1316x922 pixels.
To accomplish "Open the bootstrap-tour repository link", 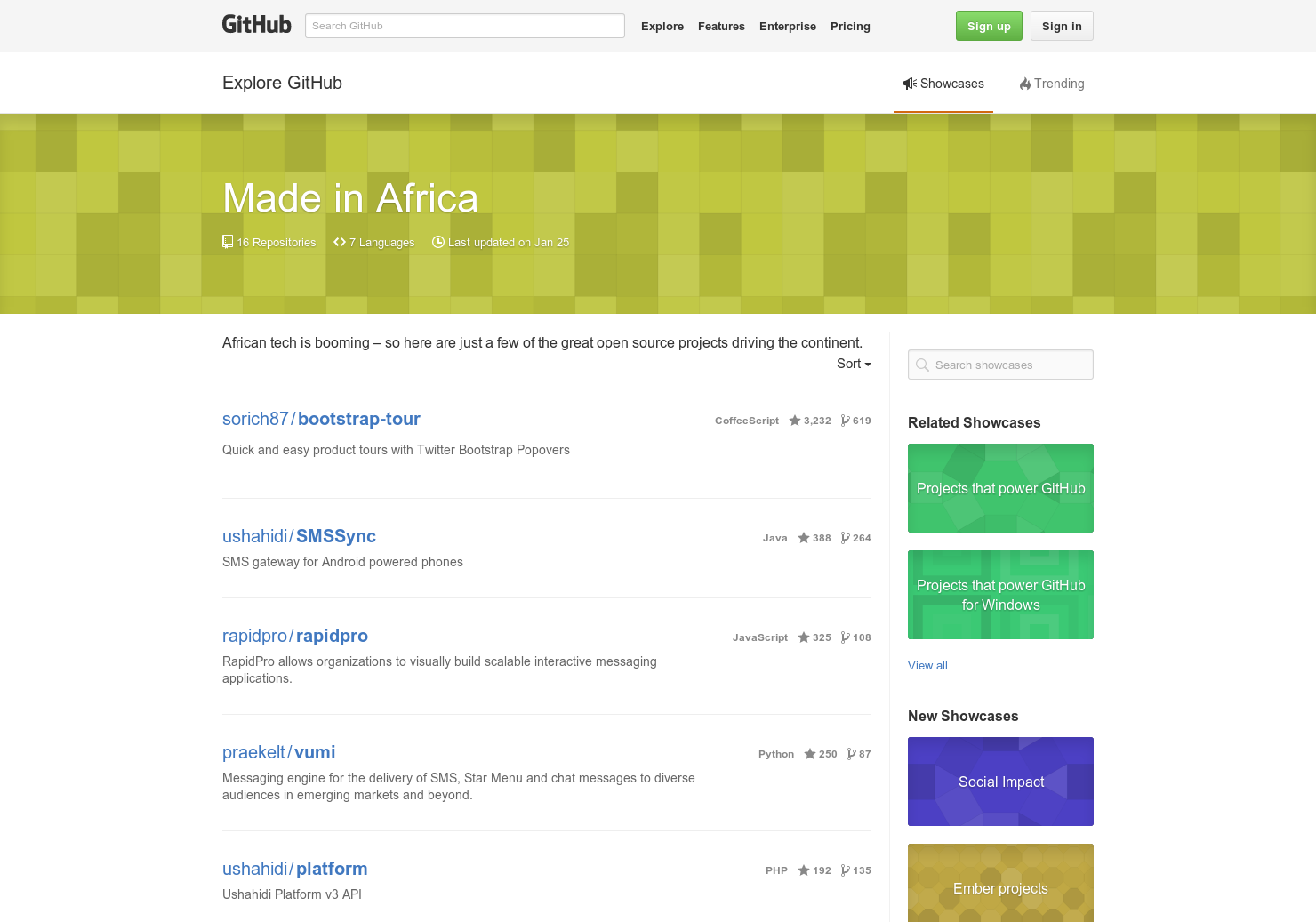I will [x=359, y=419].
